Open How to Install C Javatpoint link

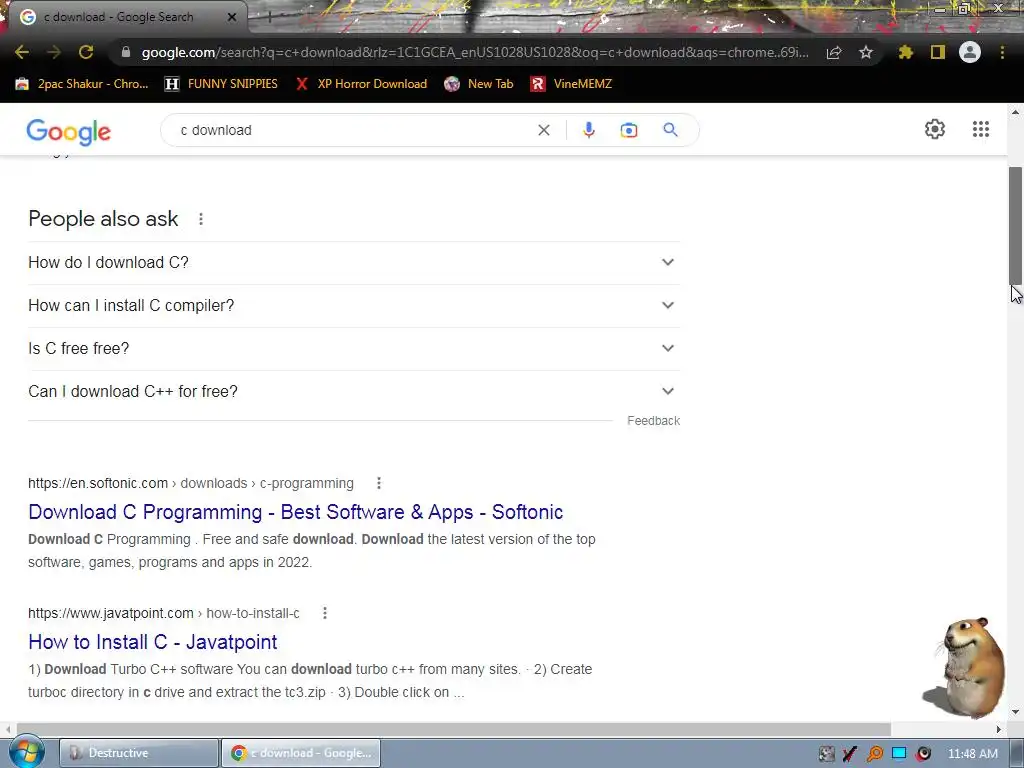coord(153,642)
